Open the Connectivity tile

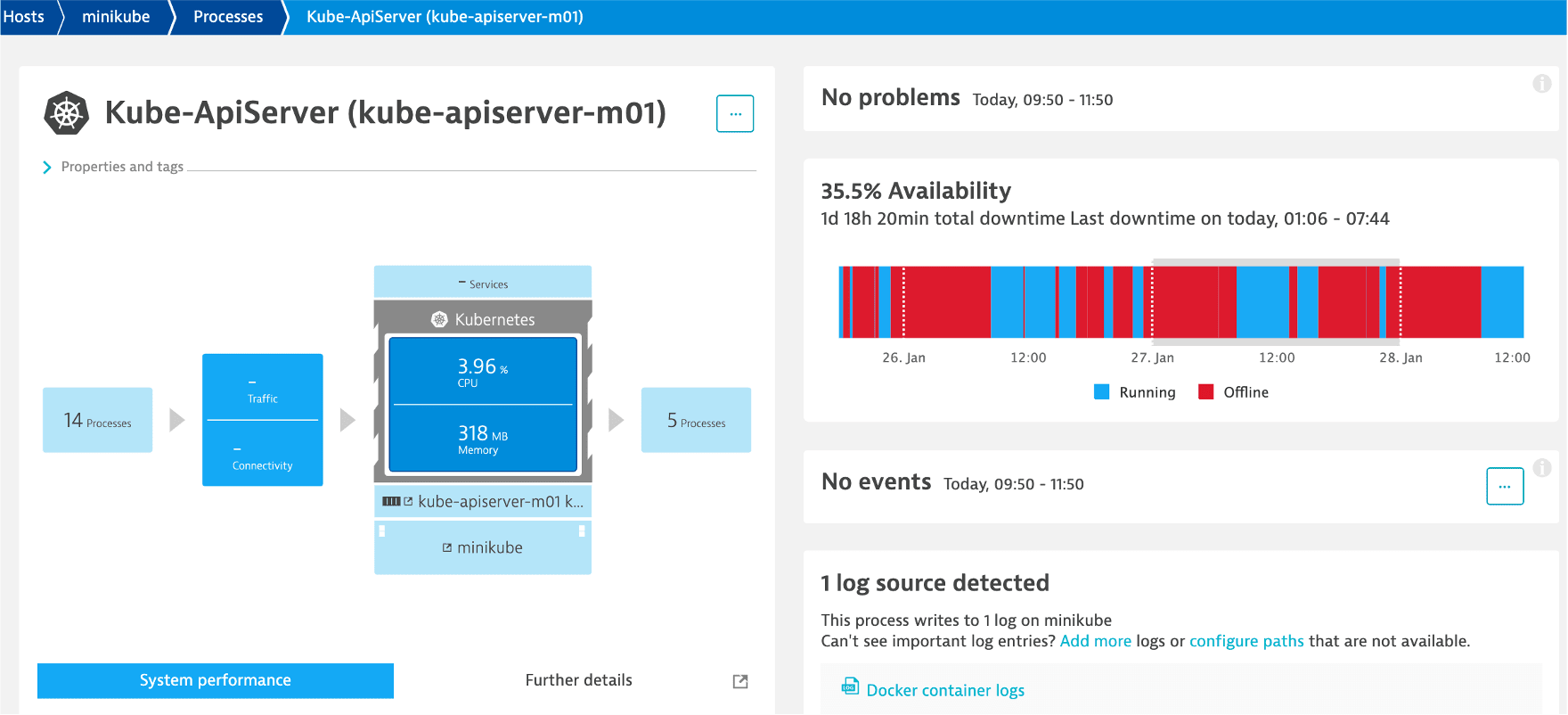[263, 454]
